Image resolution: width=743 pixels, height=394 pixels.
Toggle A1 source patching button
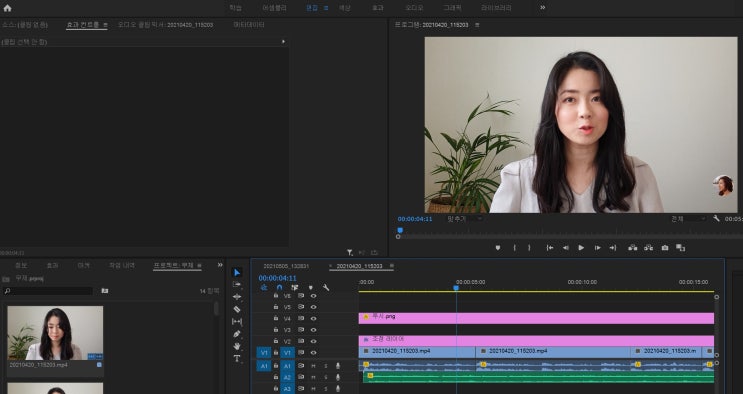(264, 366)
